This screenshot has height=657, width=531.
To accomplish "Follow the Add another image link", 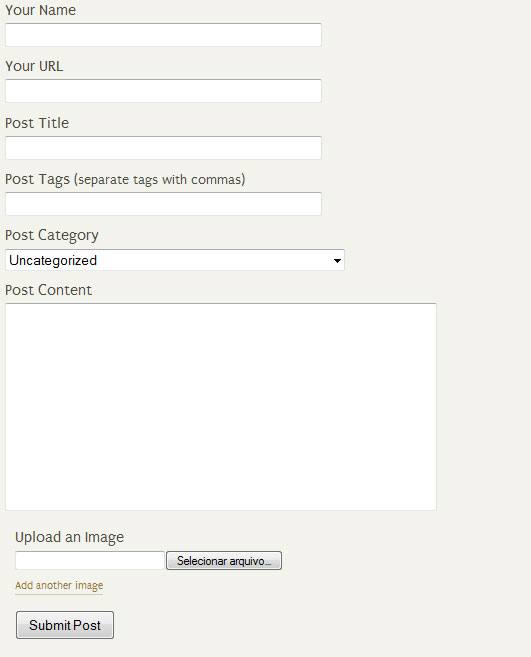I will (x=59, y=585).
